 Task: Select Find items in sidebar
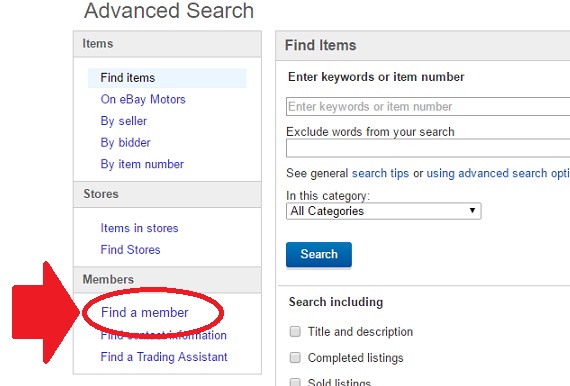(x=167, y=78)
